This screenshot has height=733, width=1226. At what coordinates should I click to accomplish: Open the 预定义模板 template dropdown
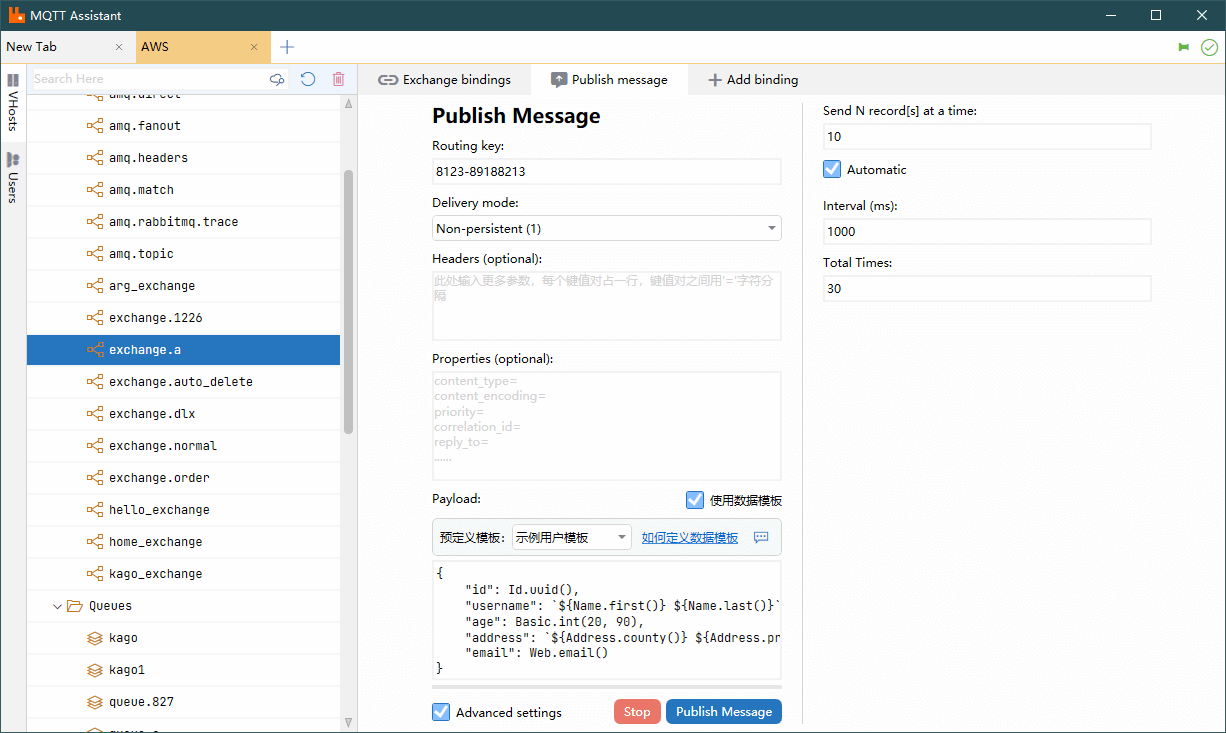coord(571,537)
